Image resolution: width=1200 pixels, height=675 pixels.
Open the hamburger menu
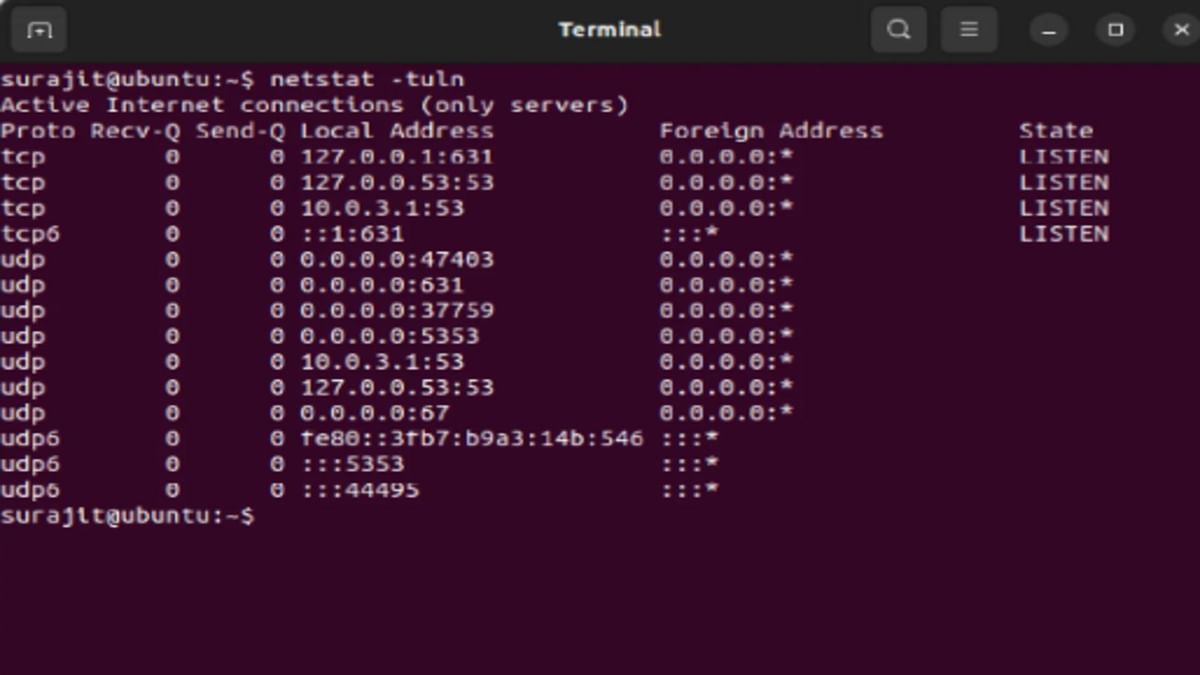coord(968,29)
